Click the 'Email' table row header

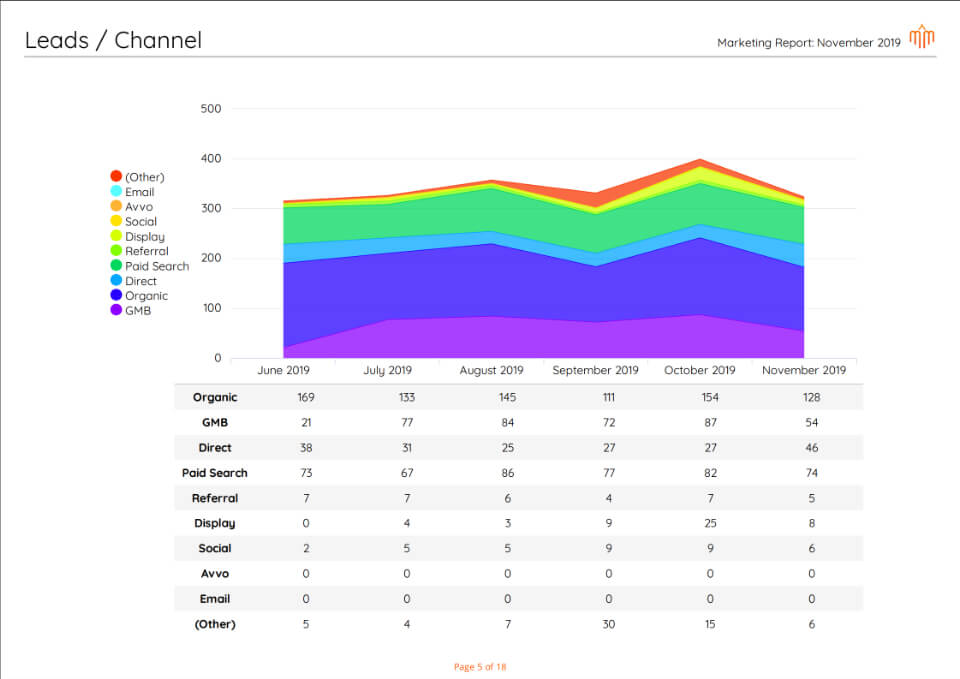[x=215, y=599]
